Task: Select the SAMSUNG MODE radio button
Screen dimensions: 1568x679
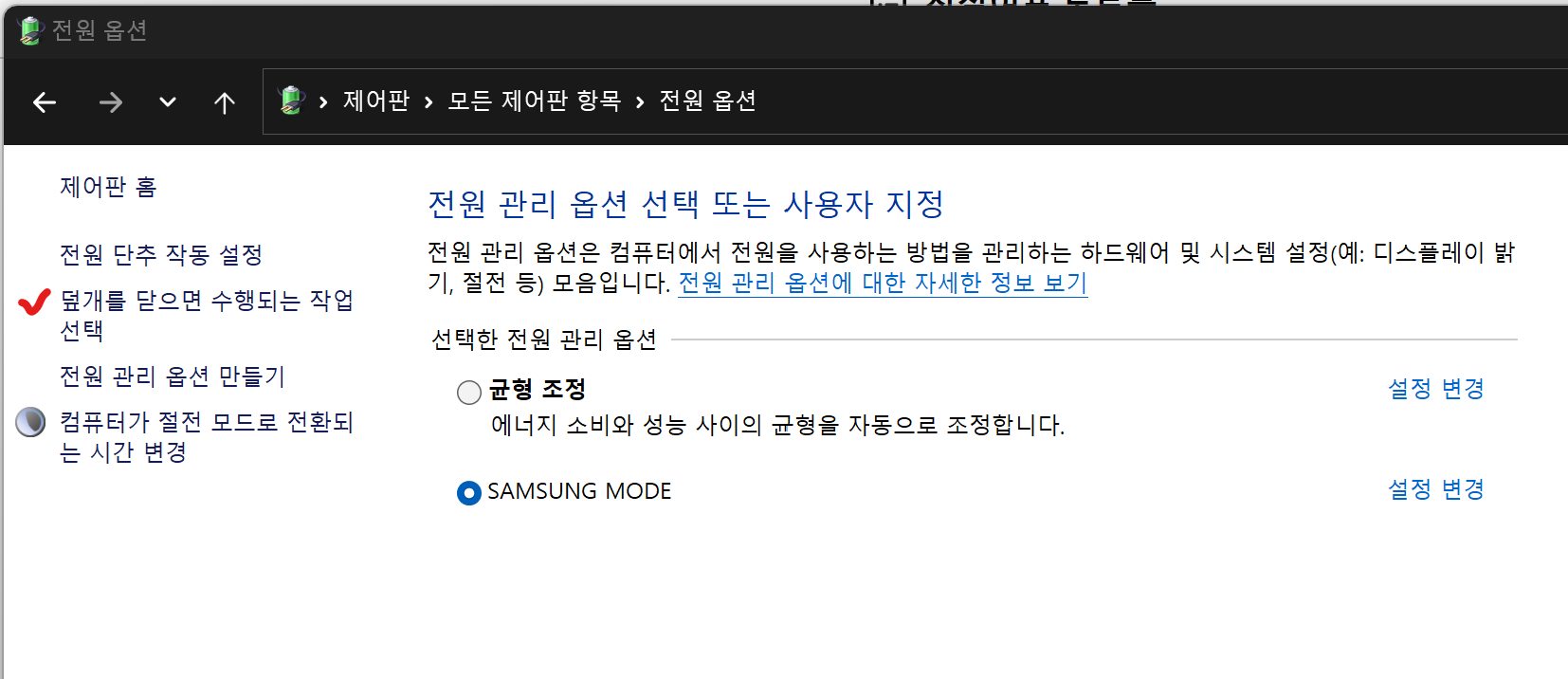Action: [469, 493]
